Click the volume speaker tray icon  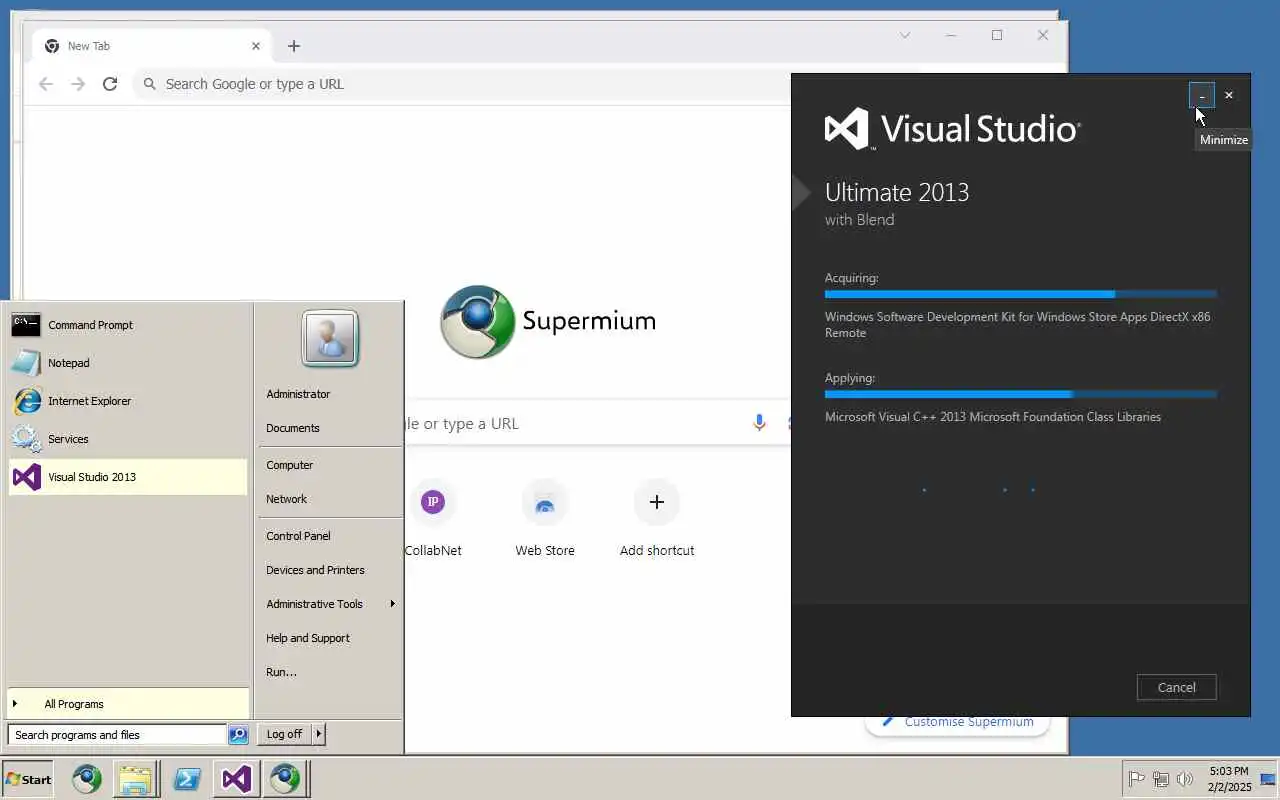[1185, 779]
